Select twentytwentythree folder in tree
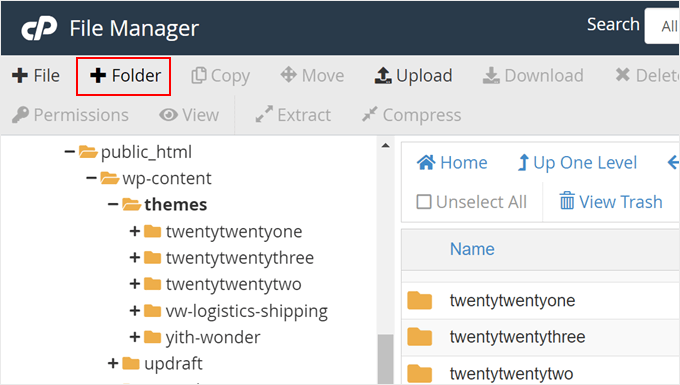 pos(229,258)
